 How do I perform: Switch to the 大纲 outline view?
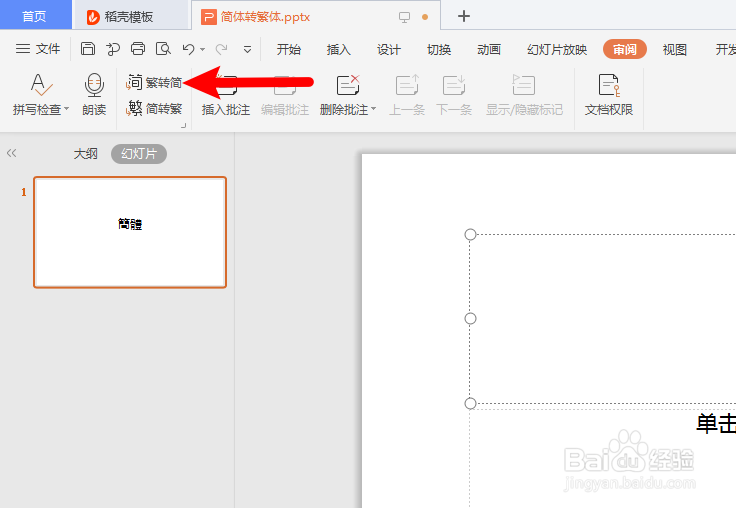point(85,154)
